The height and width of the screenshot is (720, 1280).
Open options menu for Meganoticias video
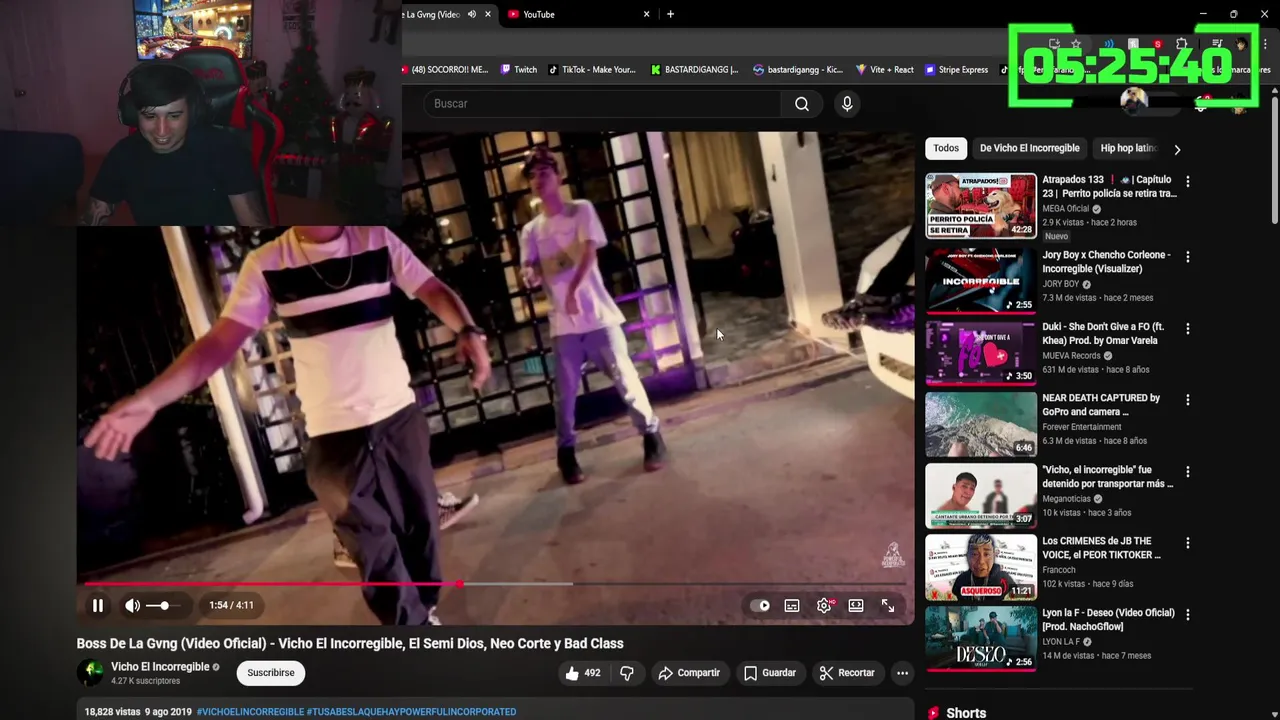(1187, 472)
